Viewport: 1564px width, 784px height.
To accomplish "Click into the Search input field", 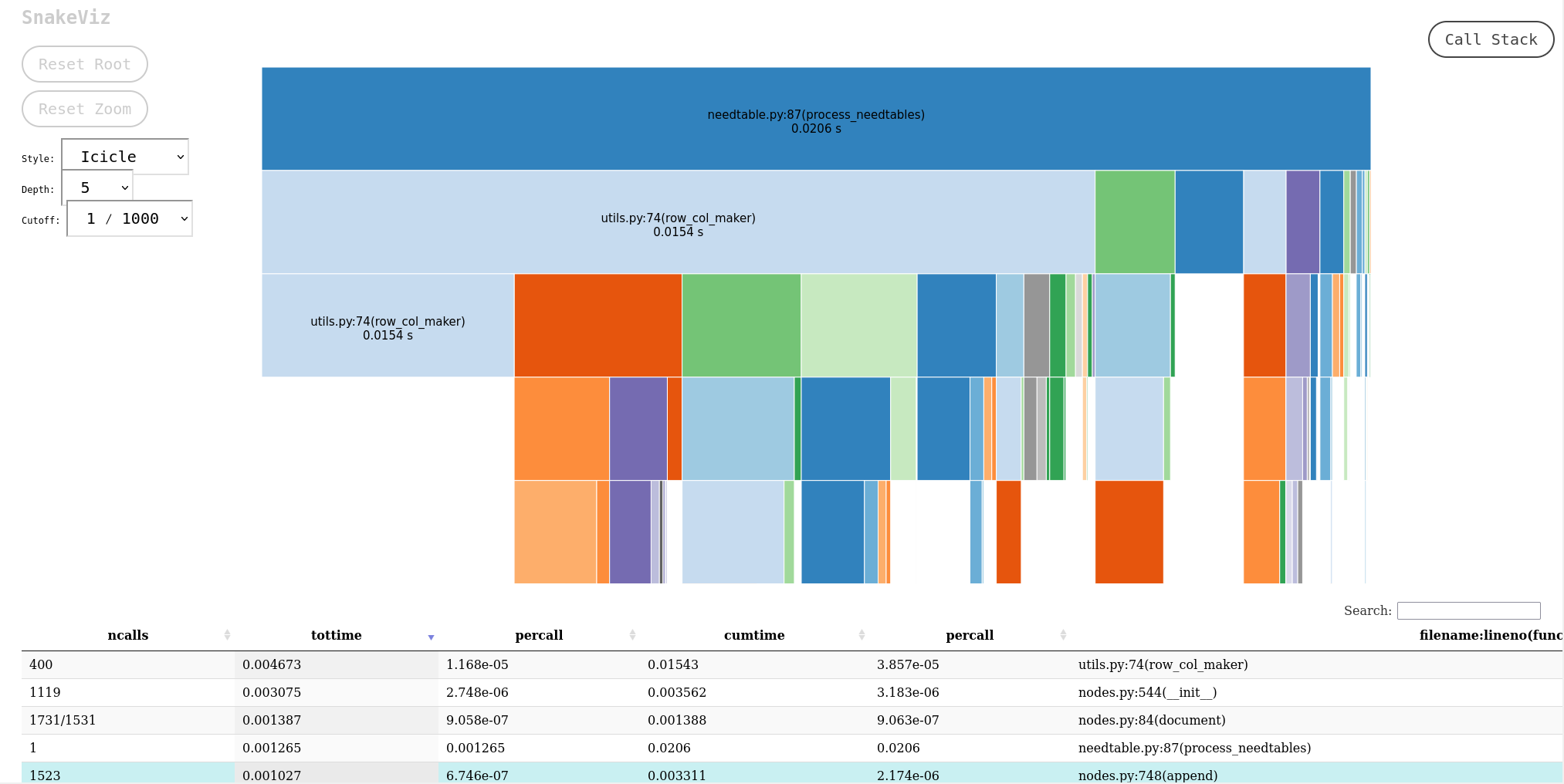I will (x=1468, y=610).
